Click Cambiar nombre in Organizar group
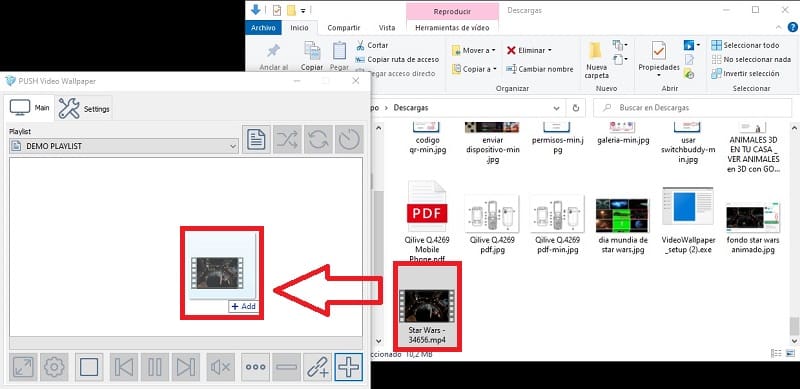 coord(539,69)
